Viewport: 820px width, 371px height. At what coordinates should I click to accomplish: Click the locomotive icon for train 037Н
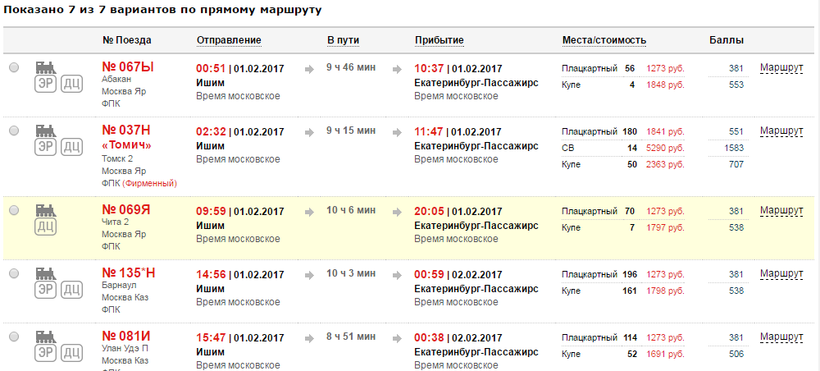point(46,131)
